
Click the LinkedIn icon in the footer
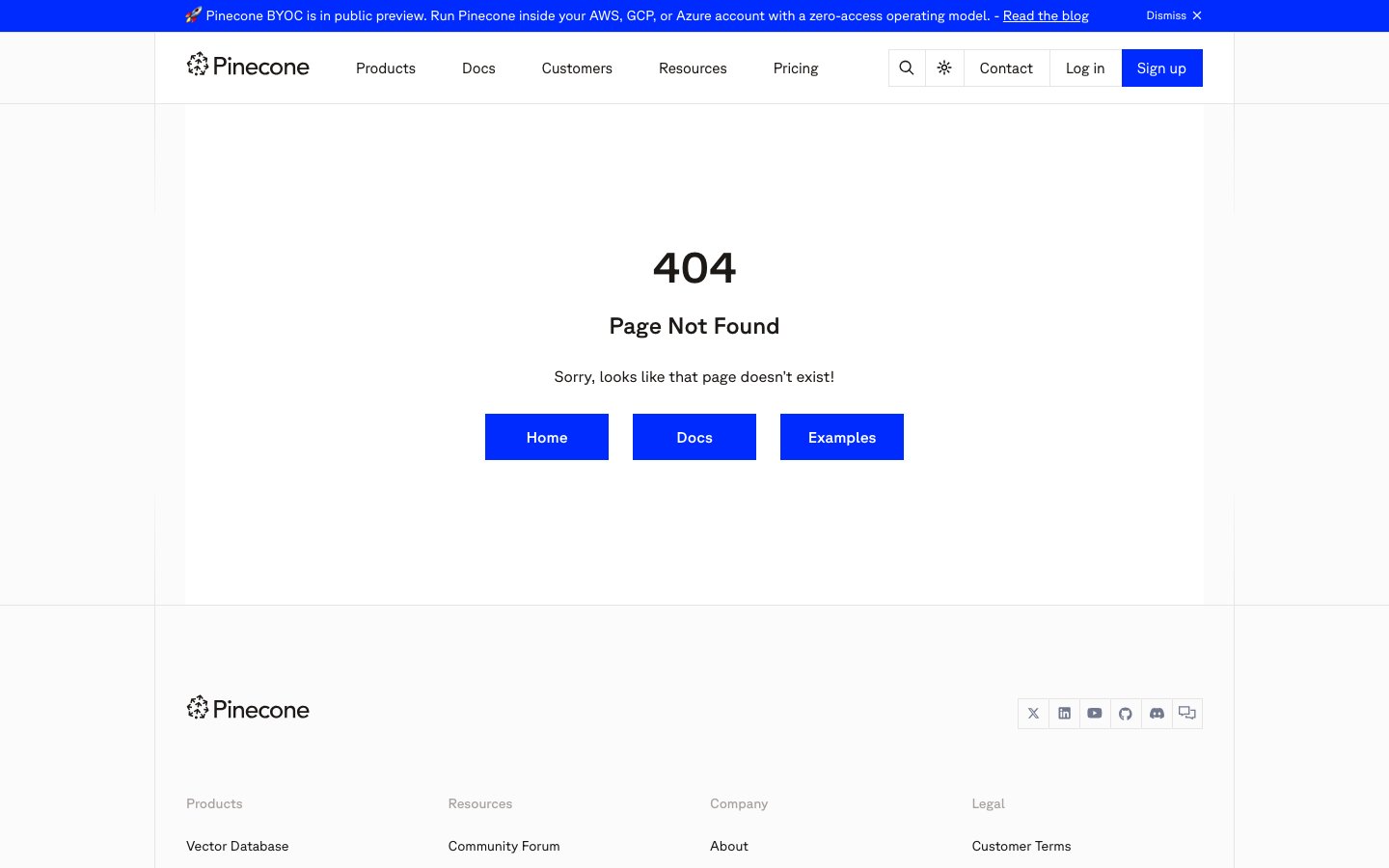(1064, 713)
